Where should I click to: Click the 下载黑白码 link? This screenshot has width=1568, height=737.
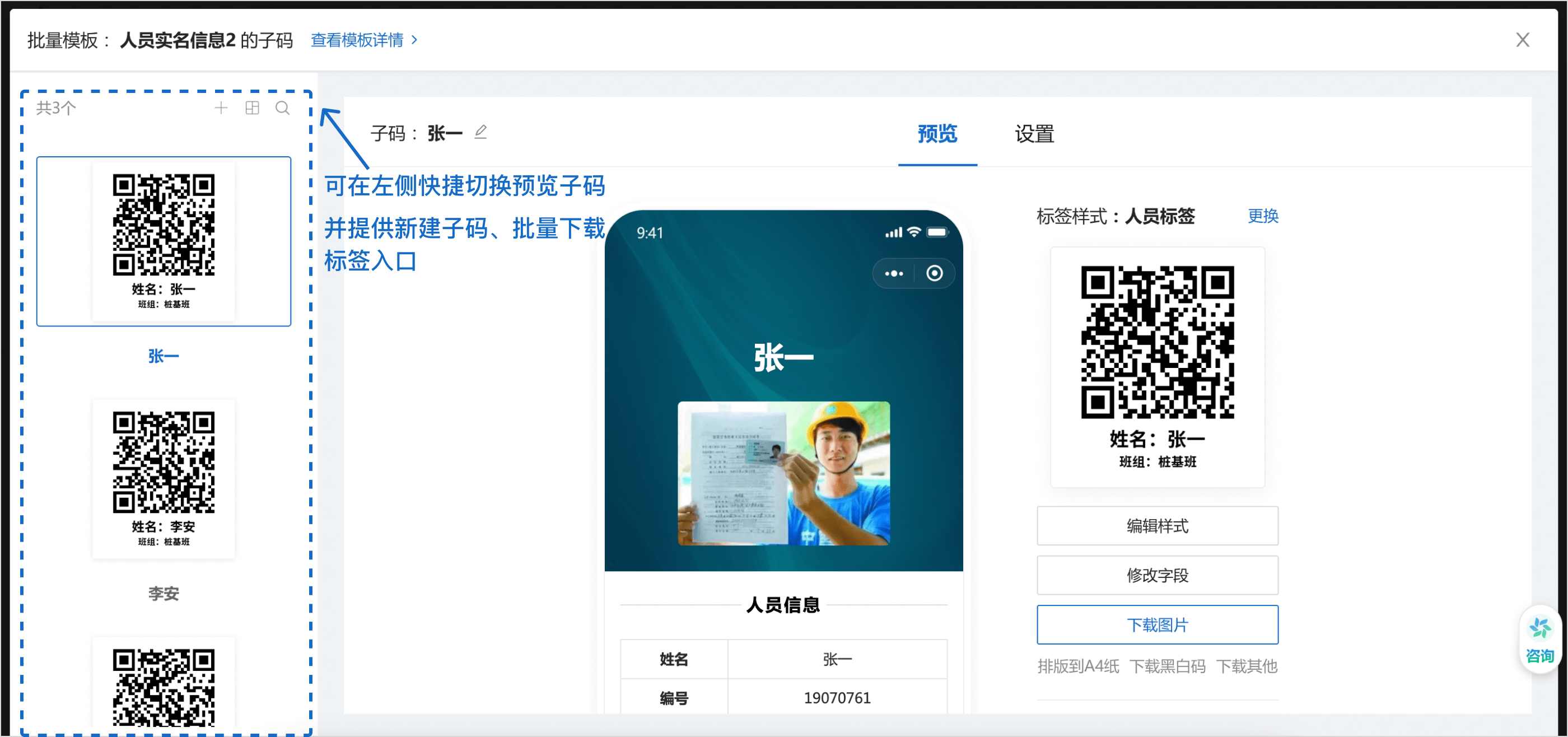[1168, 666]
